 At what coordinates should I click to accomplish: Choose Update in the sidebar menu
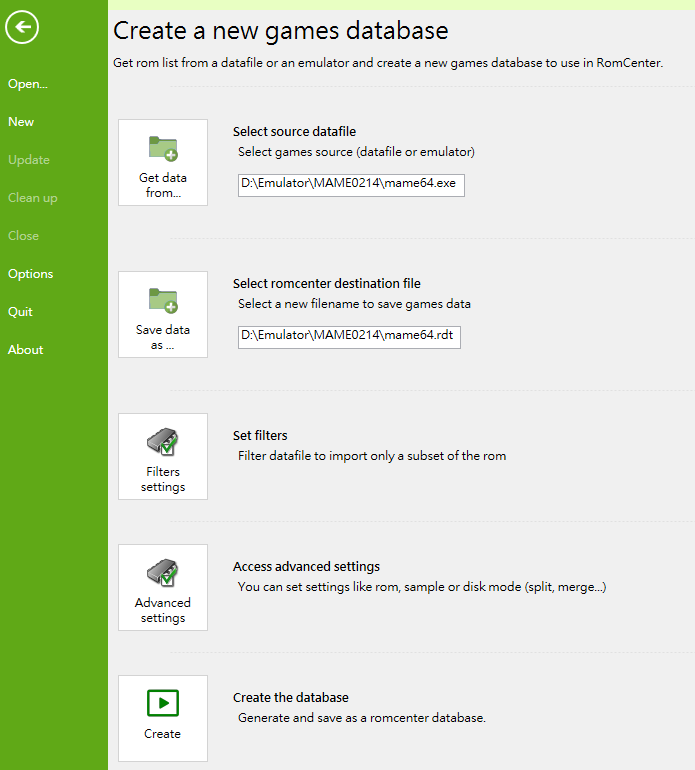29,160
